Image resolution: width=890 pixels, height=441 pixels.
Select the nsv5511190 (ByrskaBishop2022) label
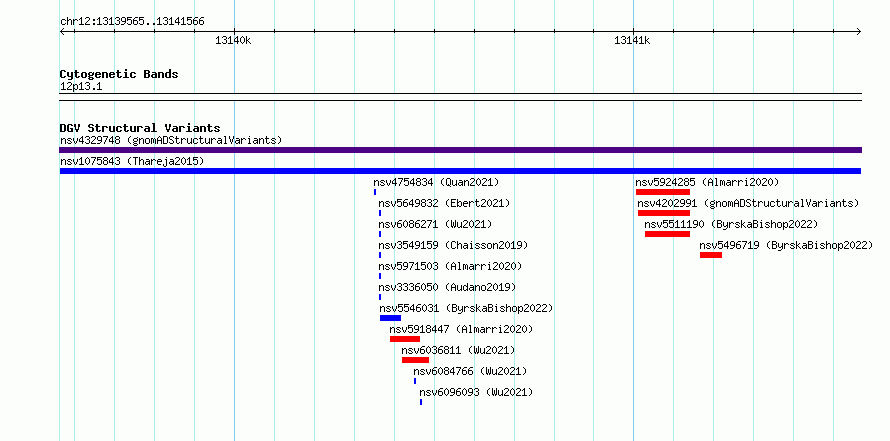coord(732,224)
